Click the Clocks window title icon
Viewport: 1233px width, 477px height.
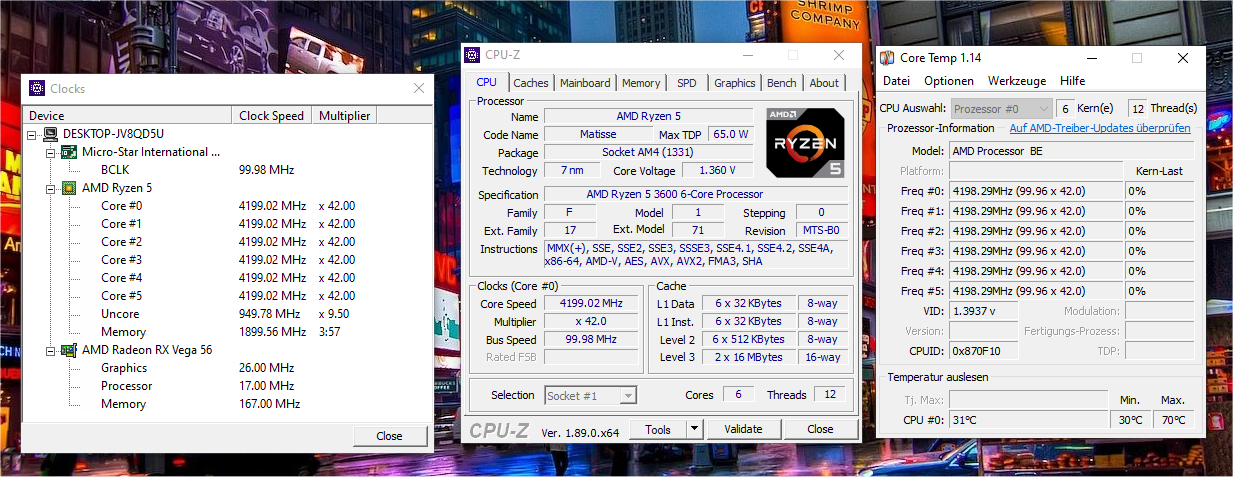tap(37, 88)
